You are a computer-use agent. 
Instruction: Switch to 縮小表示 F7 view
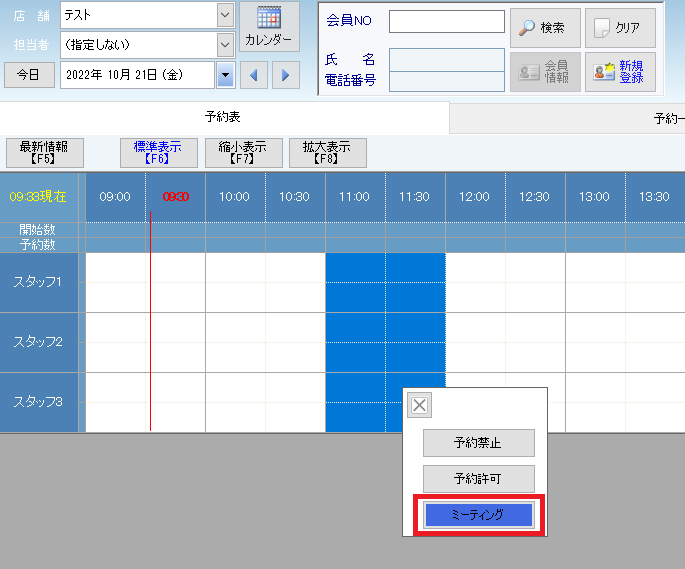coord(243,152)
